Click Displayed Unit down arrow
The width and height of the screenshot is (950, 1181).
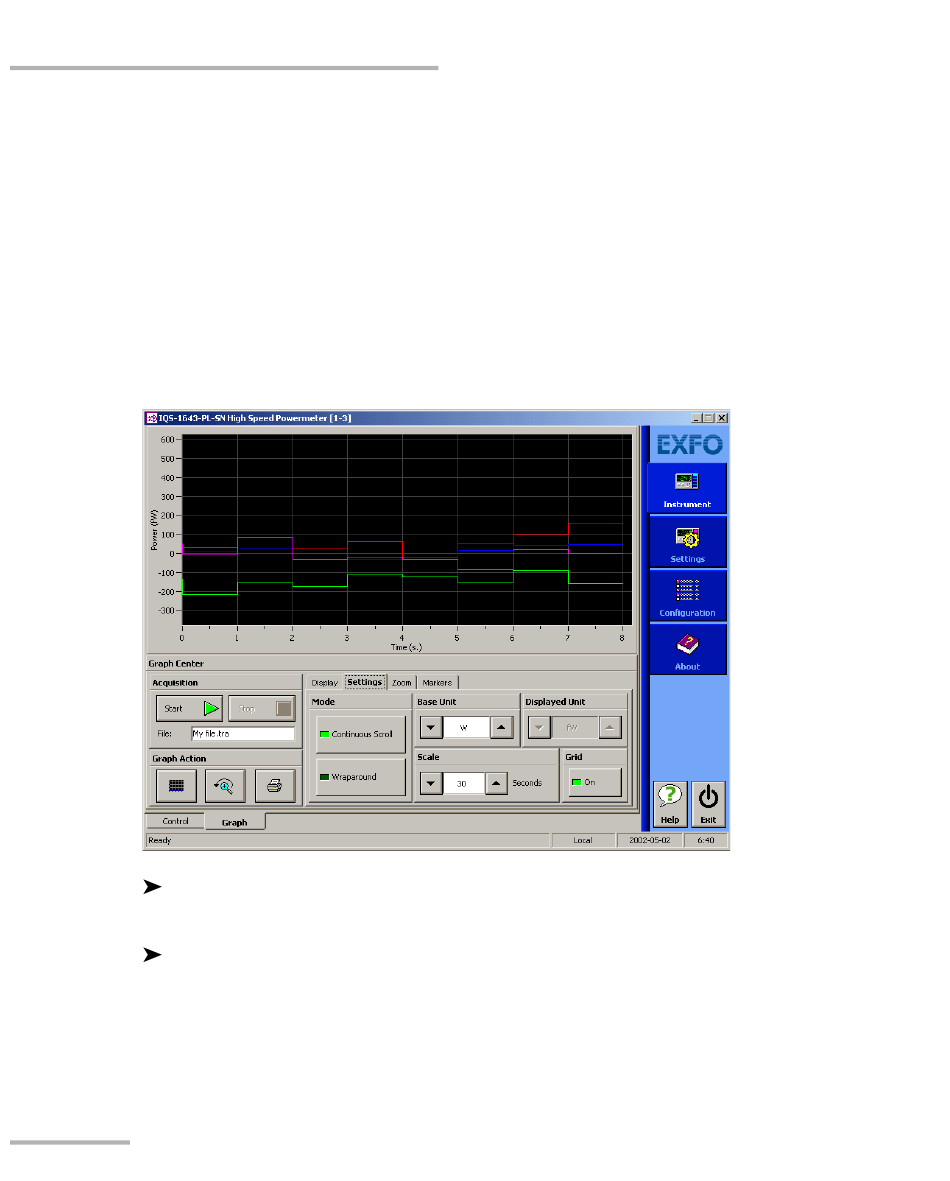tap(539, 728)
